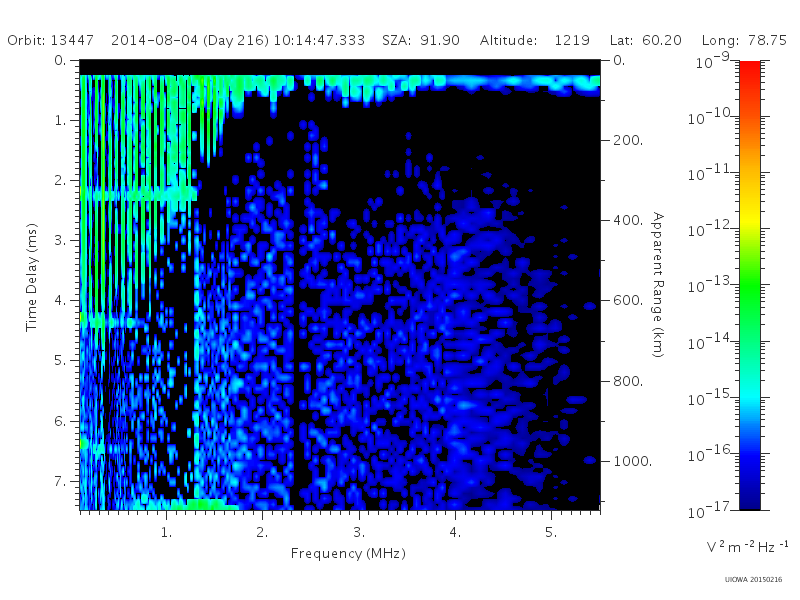Click the Apparent Range (km) axis label

point(658,285)
